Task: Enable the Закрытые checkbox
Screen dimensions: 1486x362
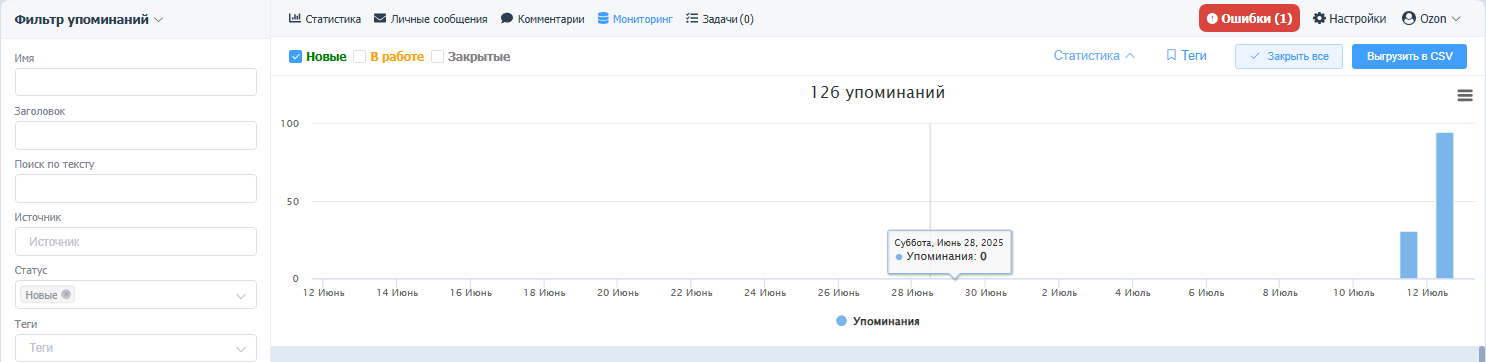Action: tap(437, 57)
